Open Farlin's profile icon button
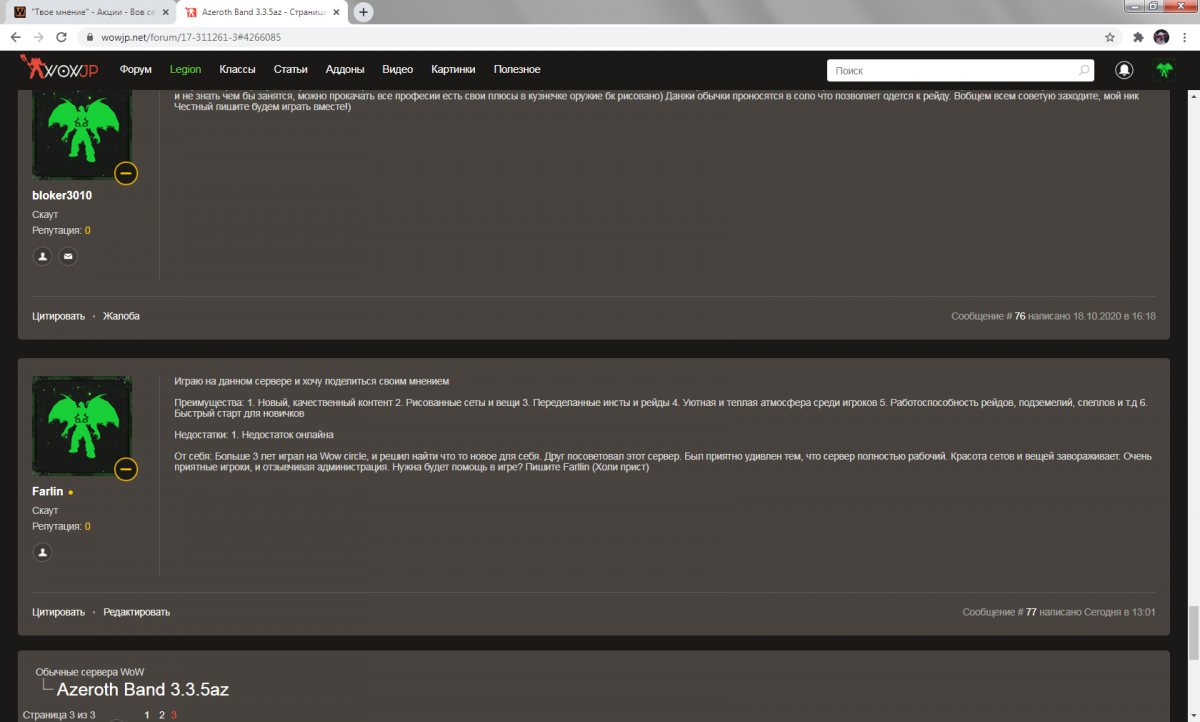This screenshot has height=722, width=1200. point(42,552)
